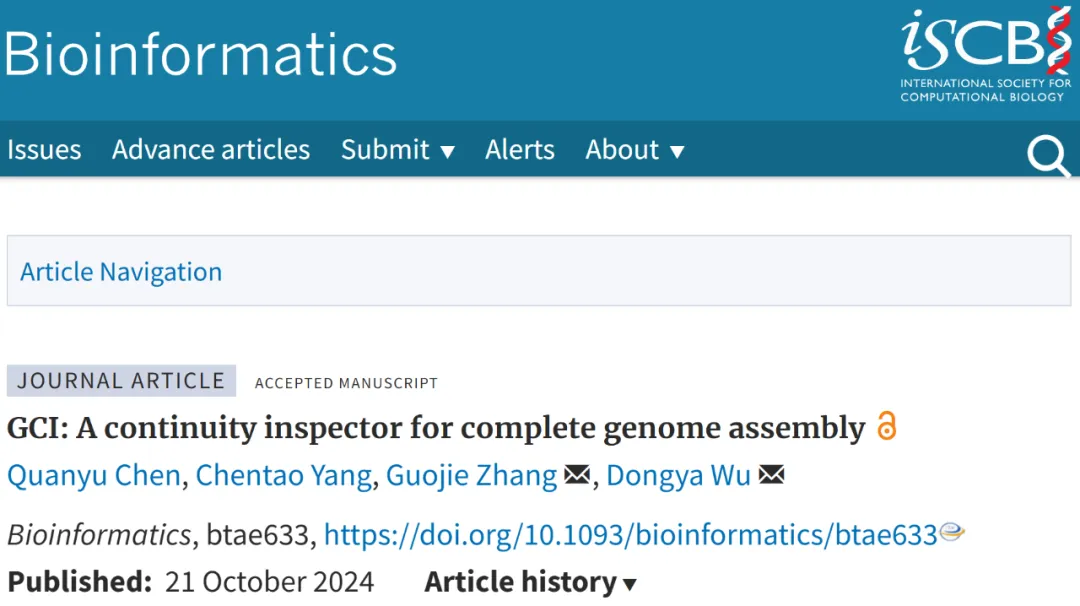Screen dimensions: 1080x606
Task: Go to Advance articles
Action: point(211,150)
